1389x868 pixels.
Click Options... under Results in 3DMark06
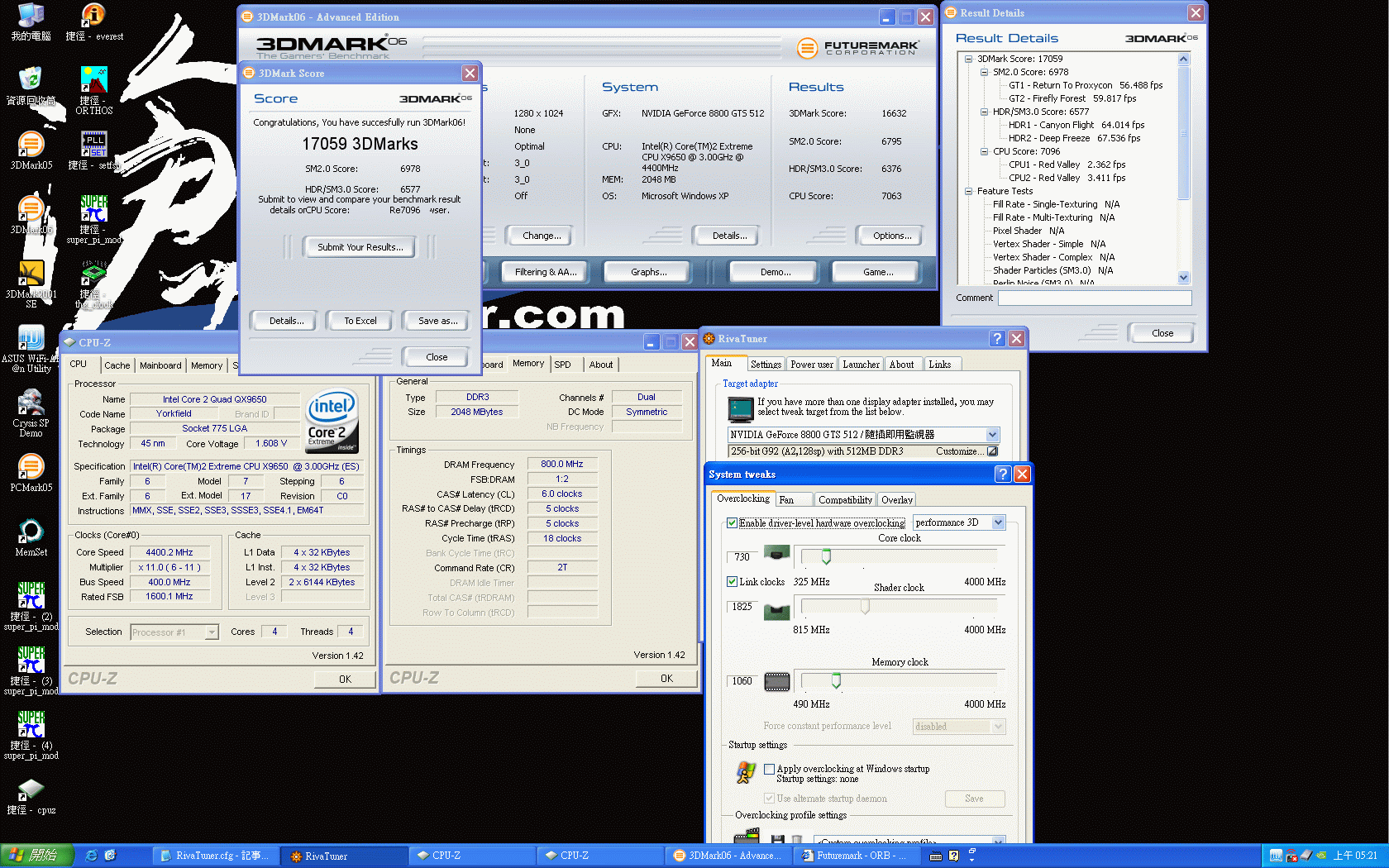tap(892, 236)
